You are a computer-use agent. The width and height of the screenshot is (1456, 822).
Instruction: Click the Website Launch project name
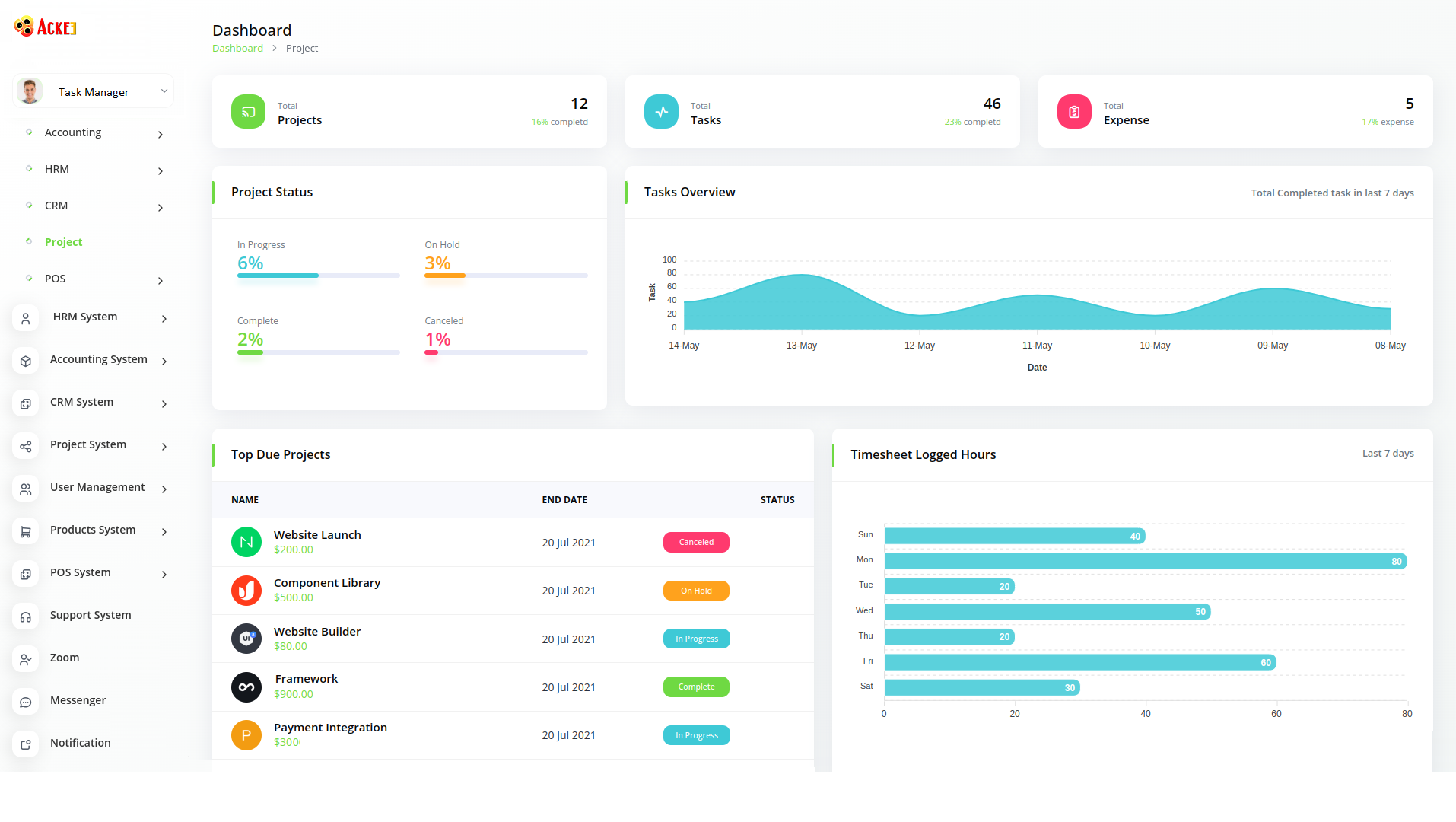(317, 535)
